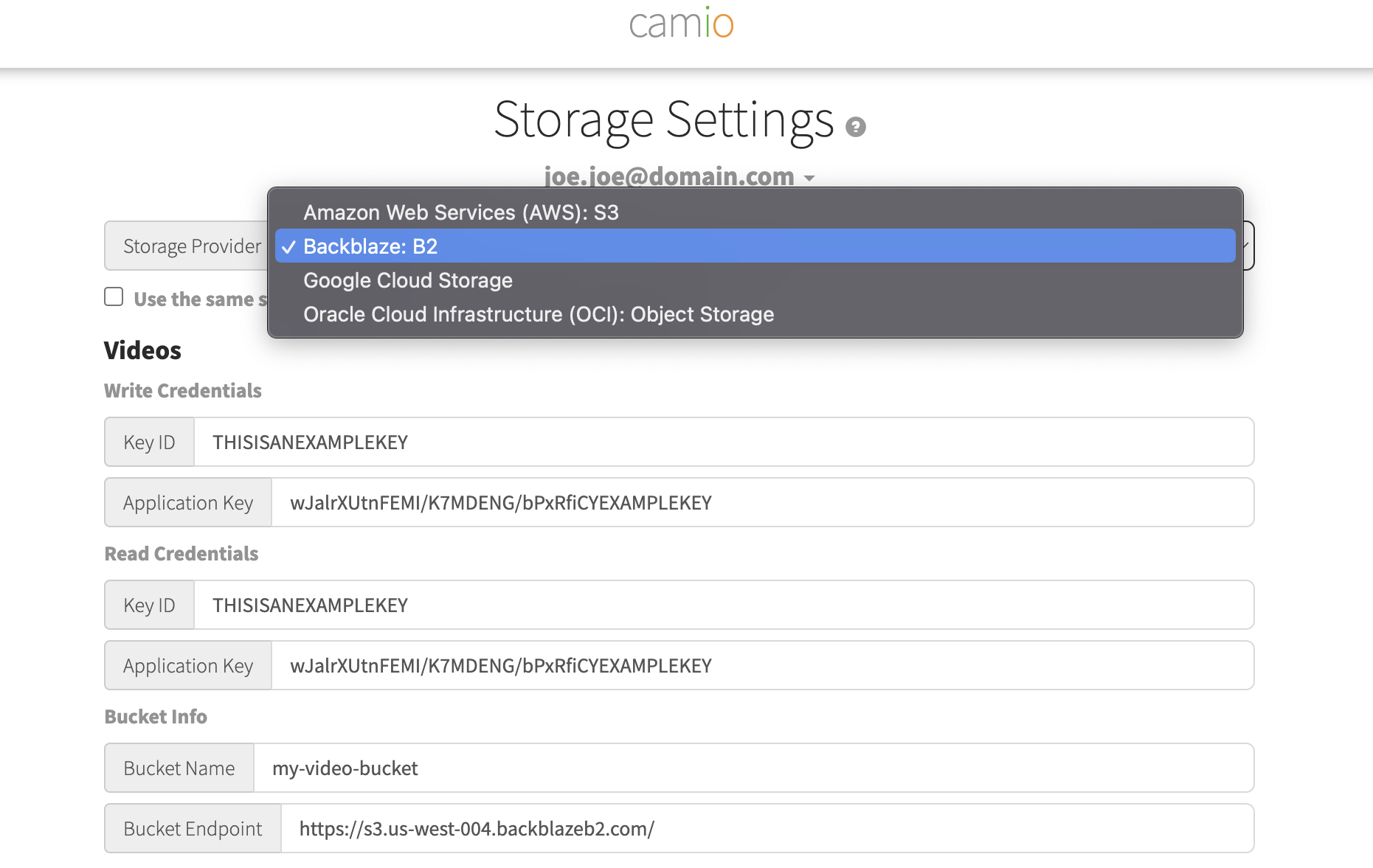
Task: Edit the Write Credentials Application Key field
Action: [x=763, y=502]
